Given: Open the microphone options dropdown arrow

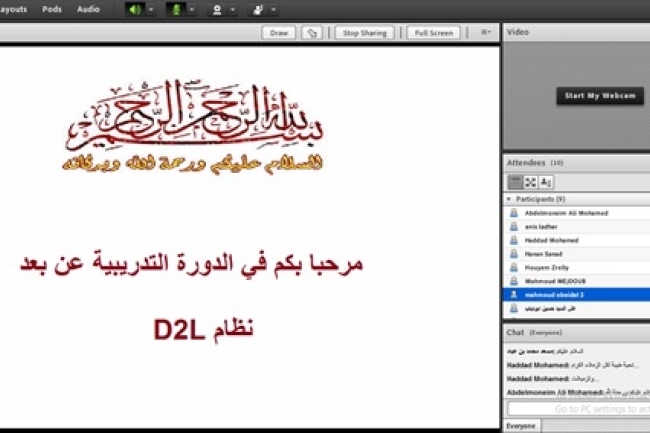Looking at the screenshot, I should (192, 9).
